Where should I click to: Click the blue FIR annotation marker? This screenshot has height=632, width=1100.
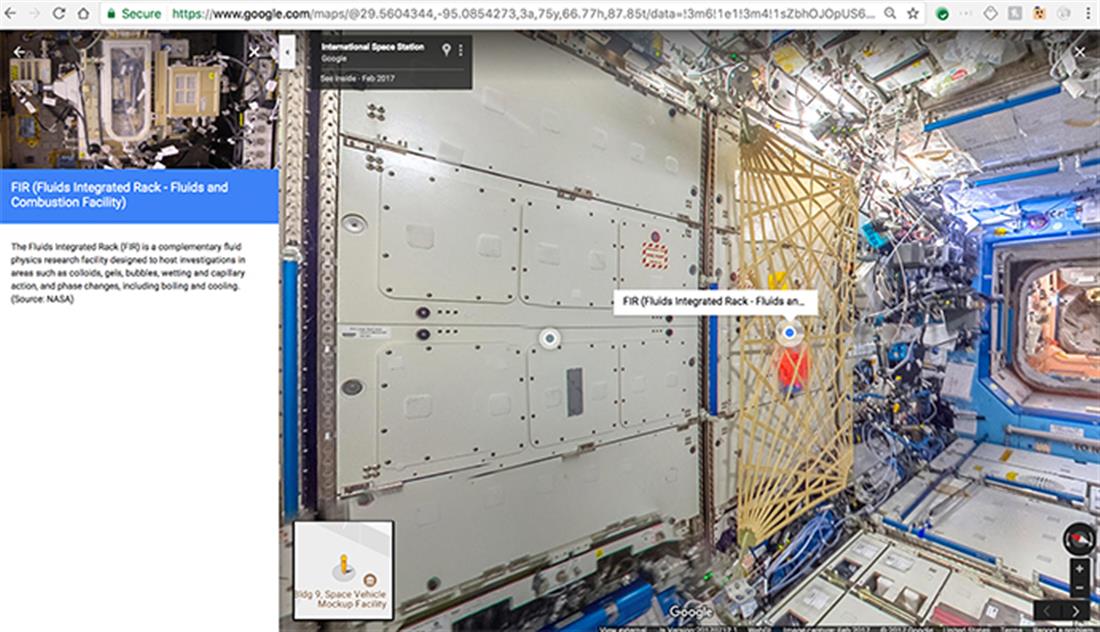(x=790, y=332)
